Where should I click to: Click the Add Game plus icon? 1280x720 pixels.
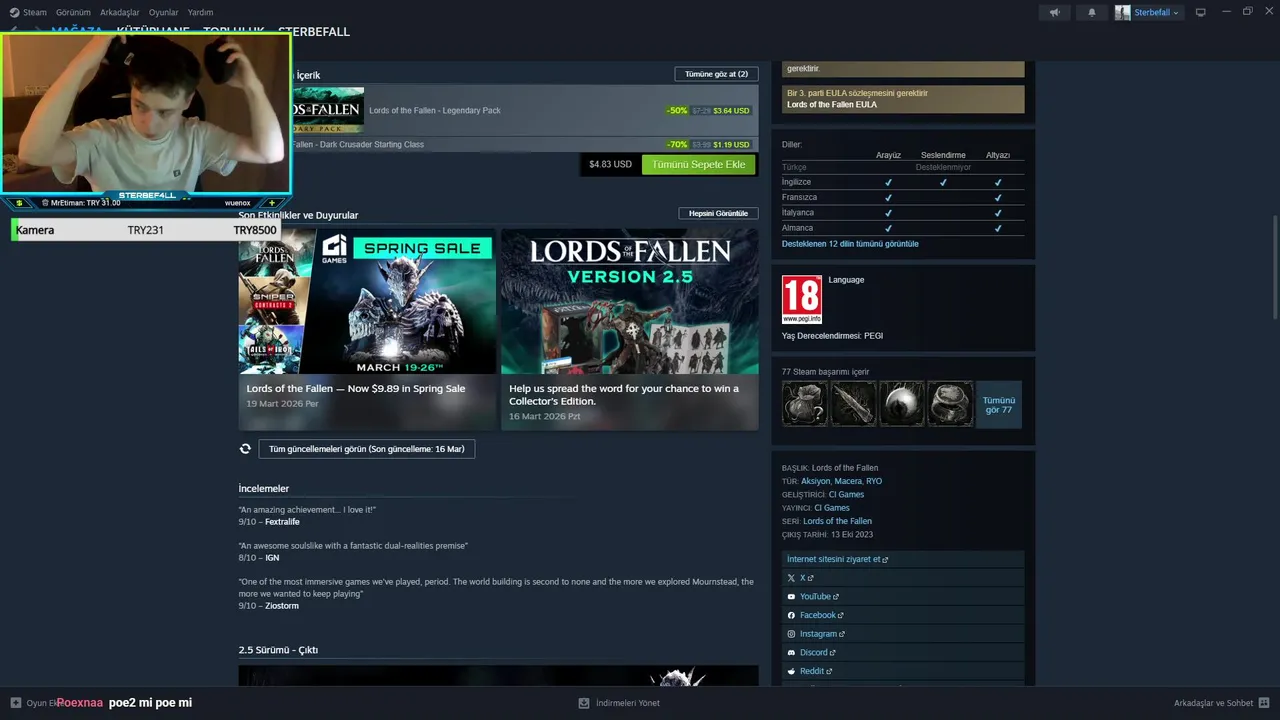point(16,703)
